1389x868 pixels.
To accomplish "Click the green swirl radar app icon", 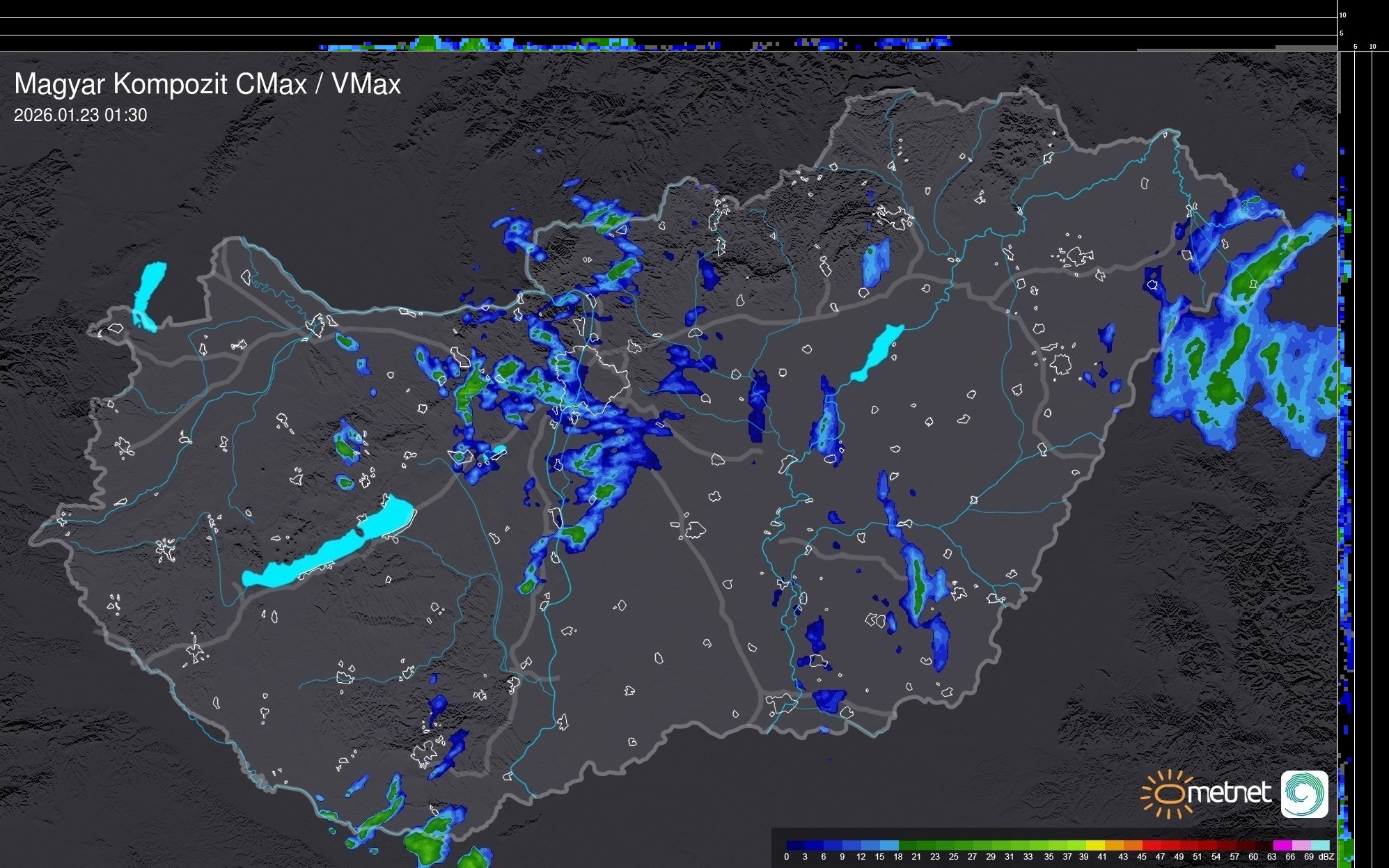I will tap(1304, 794).
